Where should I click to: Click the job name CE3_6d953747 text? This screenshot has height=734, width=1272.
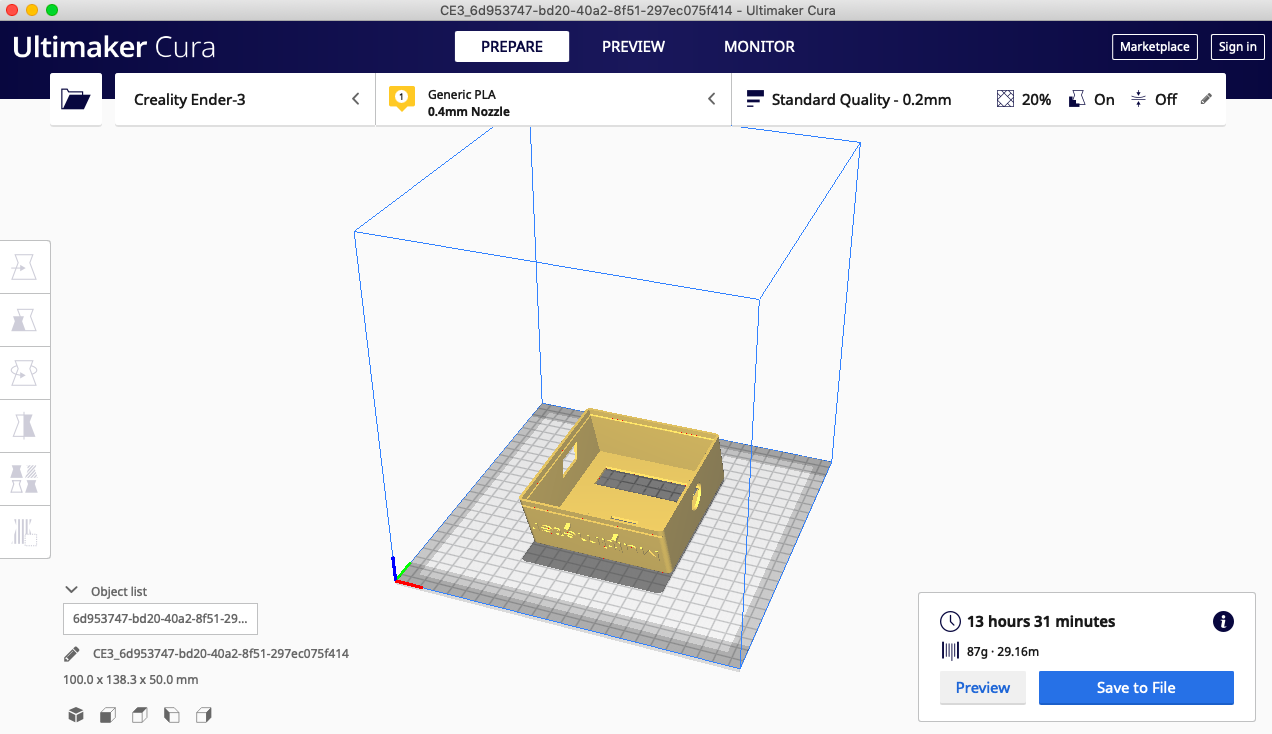pyautogui.click(x=220, y=654)
